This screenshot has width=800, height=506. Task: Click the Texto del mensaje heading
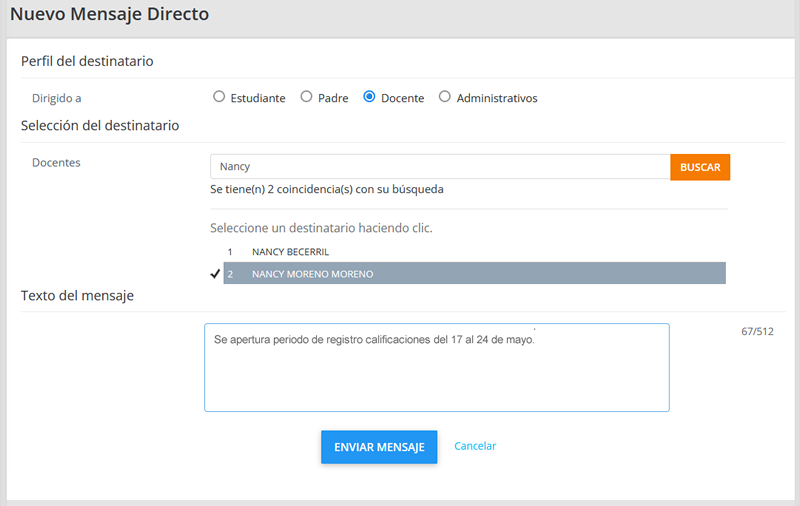77,295
